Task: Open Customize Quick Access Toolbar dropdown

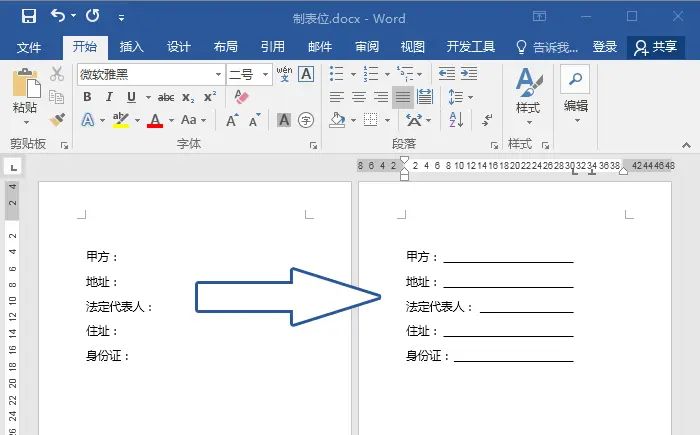Action: [121, 18]
